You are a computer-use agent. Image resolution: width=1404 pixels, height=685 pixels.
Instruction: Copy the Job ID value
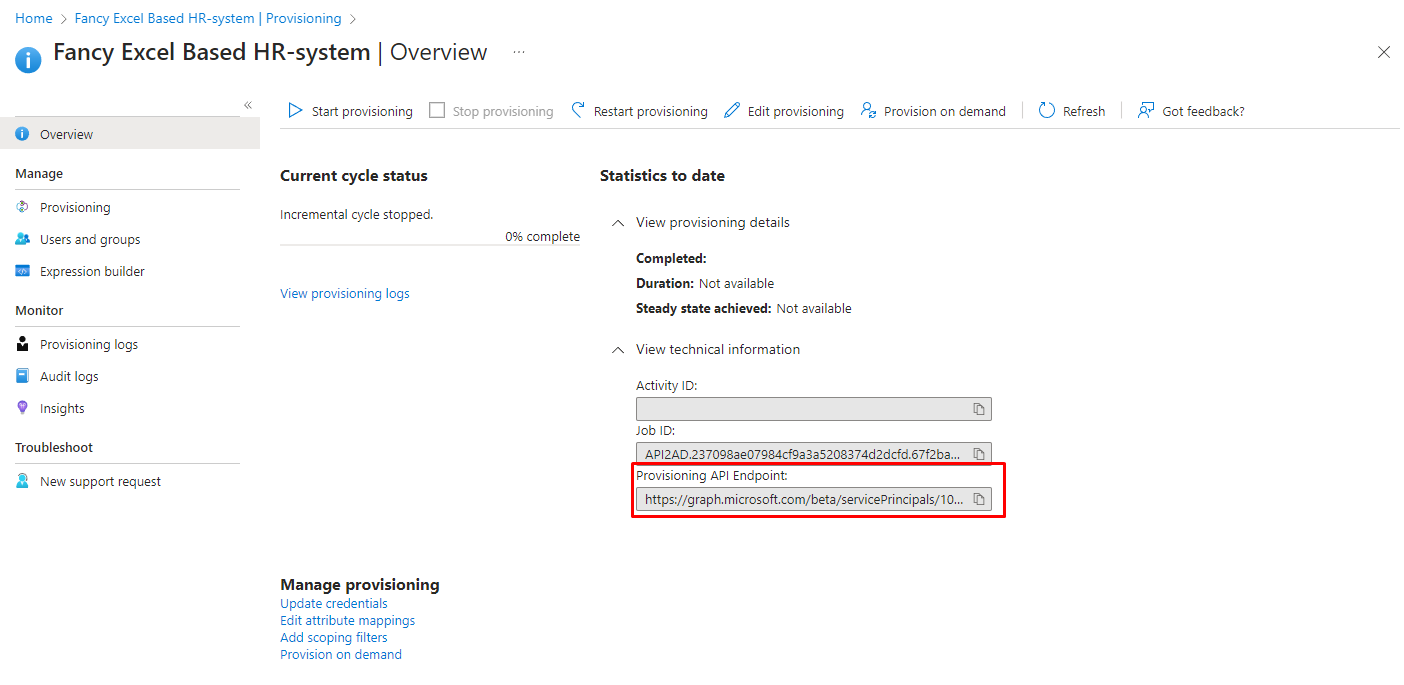pyautogui.click(x=979, y=454)
